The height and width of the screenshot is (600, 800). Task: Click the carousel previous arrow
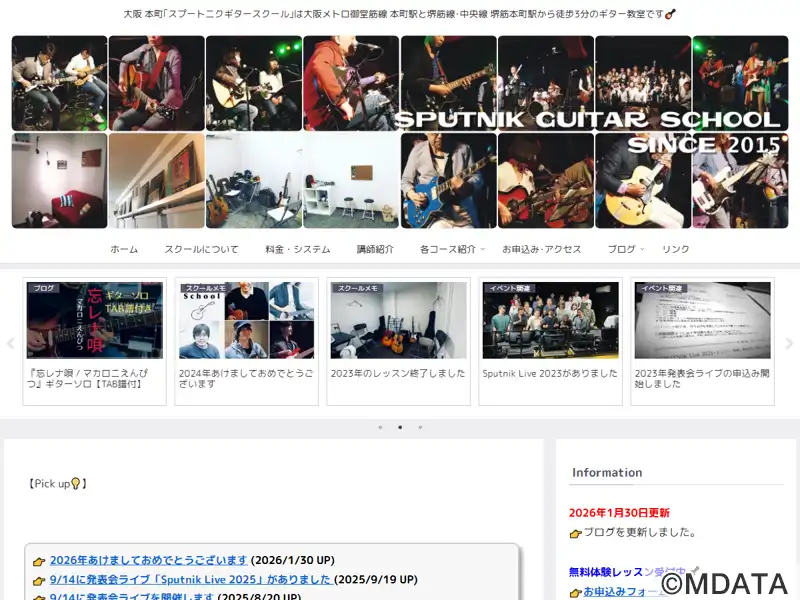[x=10, y=343]
